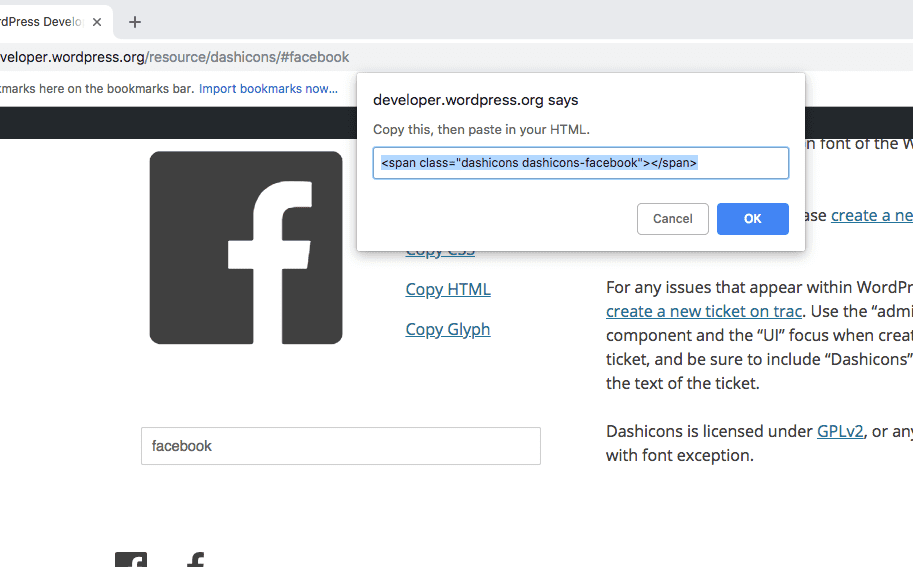Open the create a new ticket on trac link

(704, 312)
